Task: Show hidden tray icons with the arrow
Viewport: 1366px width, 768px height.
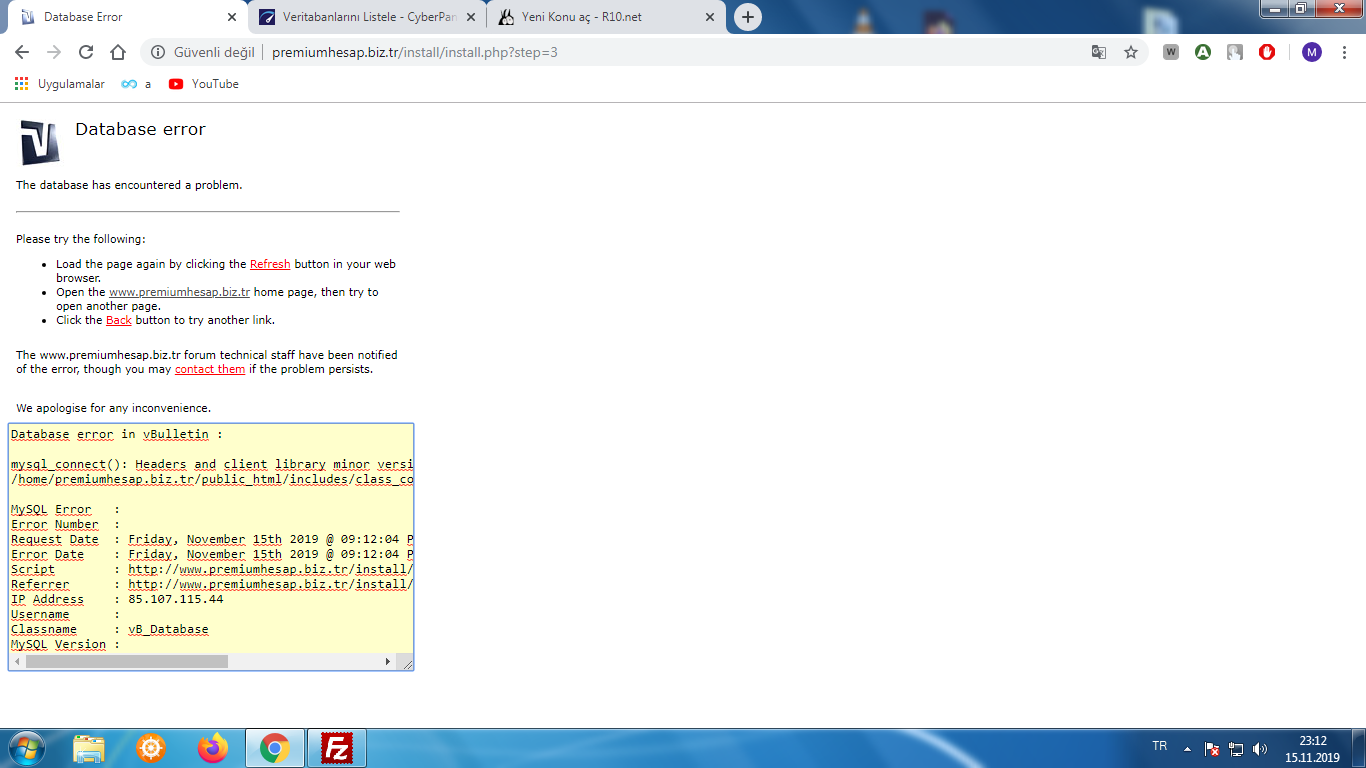Action: coord(1187,748)
